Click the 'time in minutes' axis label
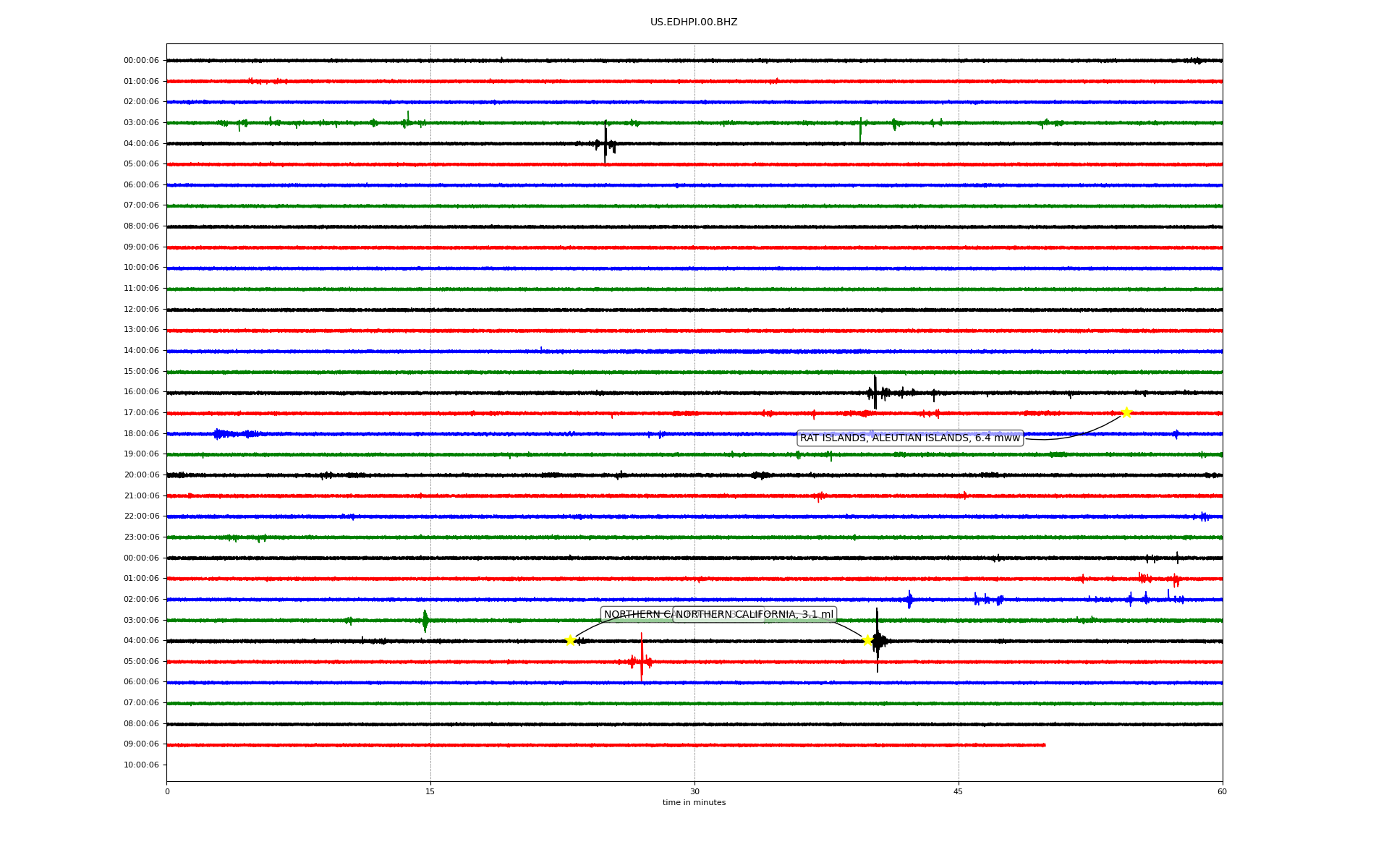The width and height of the screenshot is (1389, 868). (x=694, y=803)
